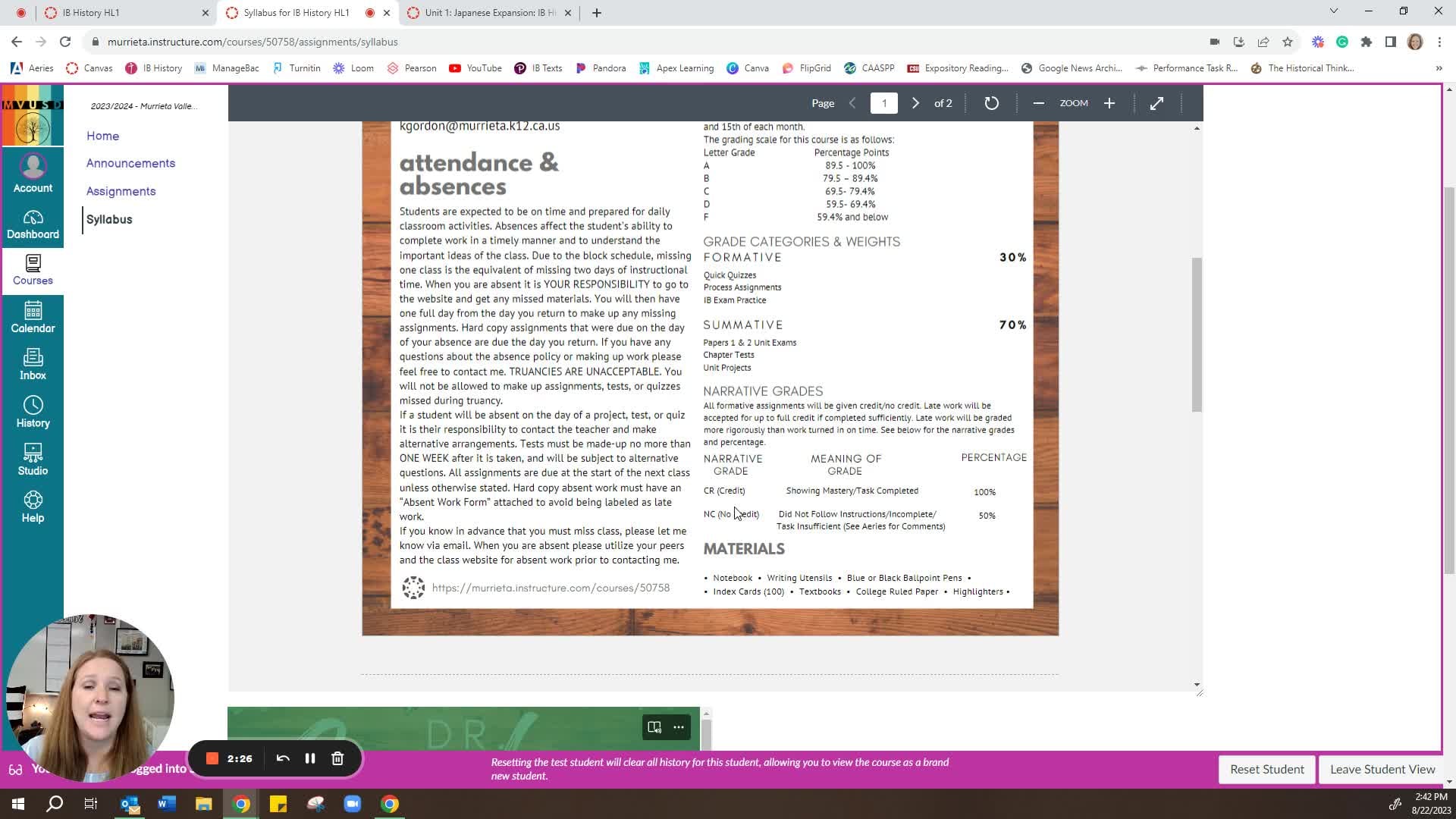Zoom out of the syllabus document
The width and height of the screenshot is (1456, 819).
pos(1038,103)
